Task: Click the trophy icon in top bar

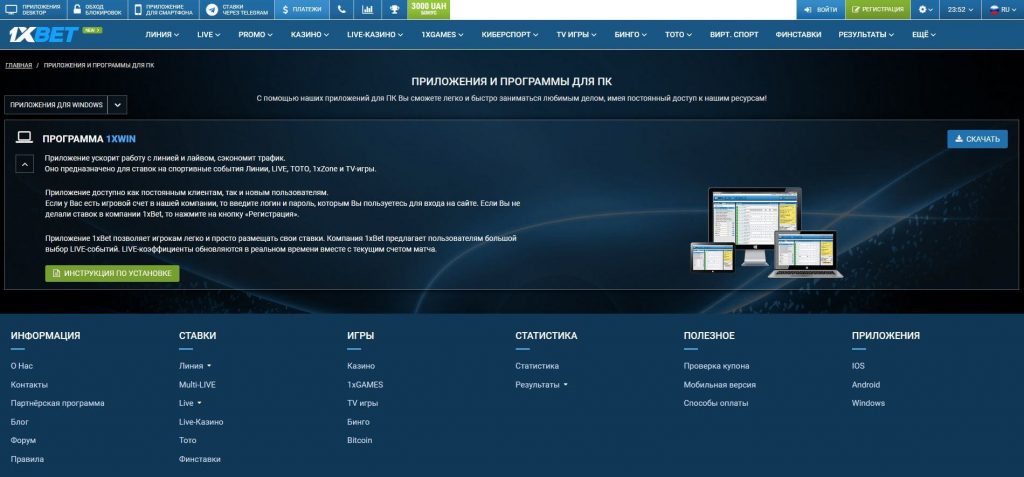Action: (394, 10)
